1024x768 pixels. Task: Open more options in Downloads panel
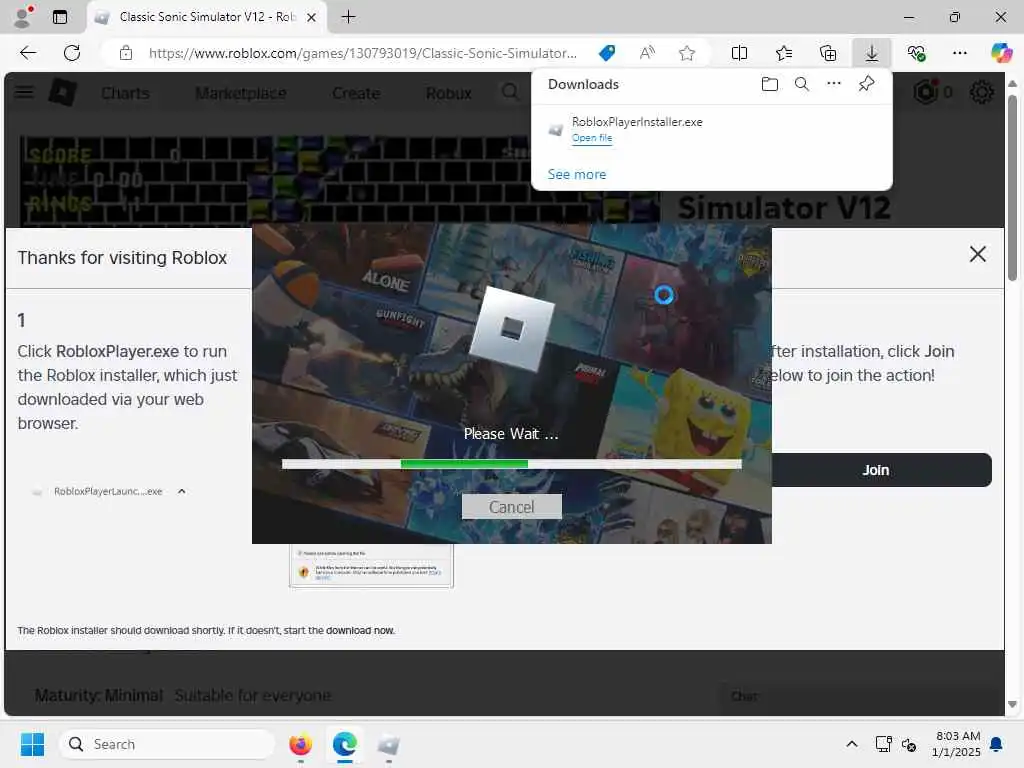[833, 84]
